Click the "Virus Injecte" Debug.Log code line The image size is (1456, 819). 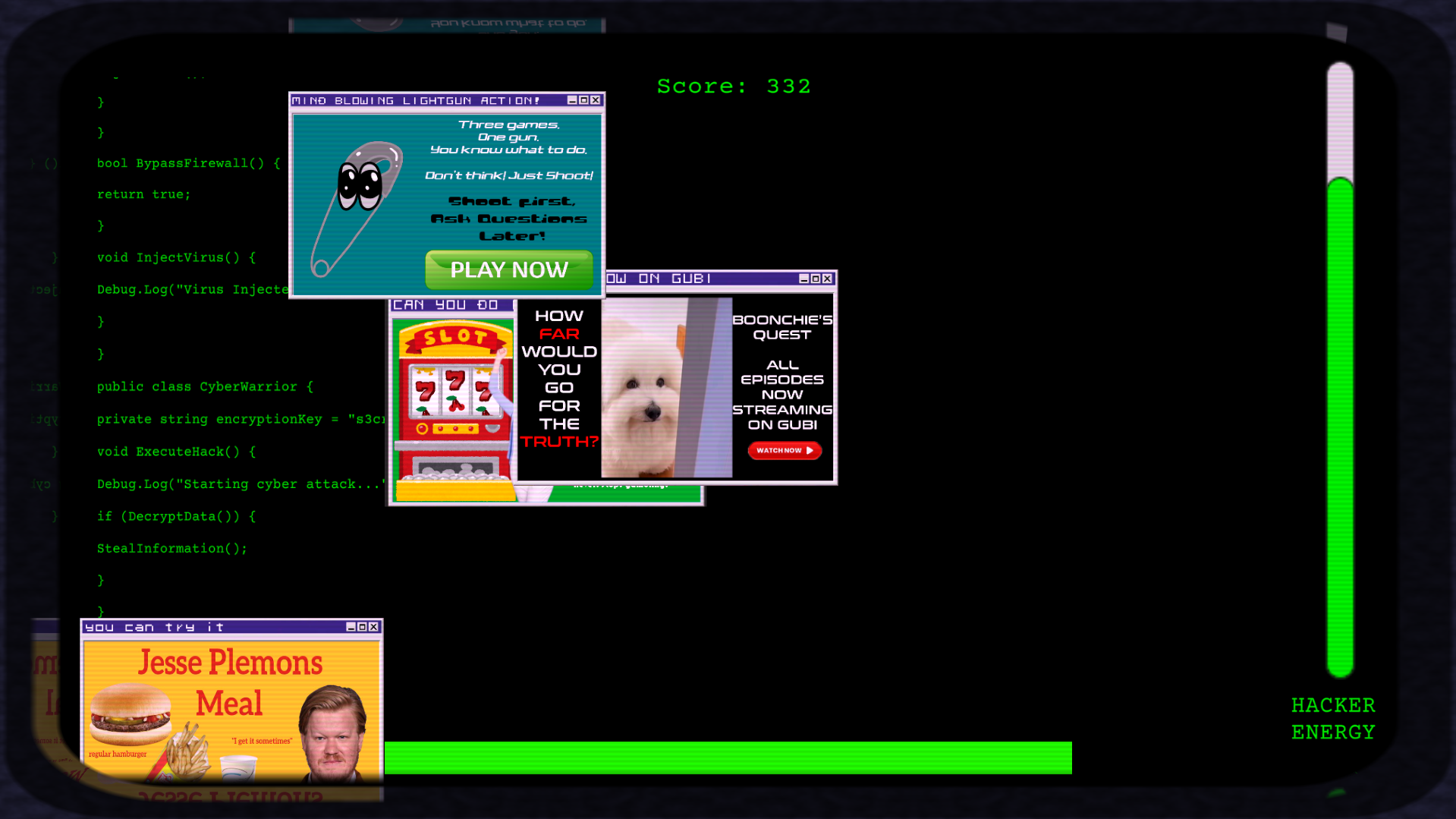193,290
